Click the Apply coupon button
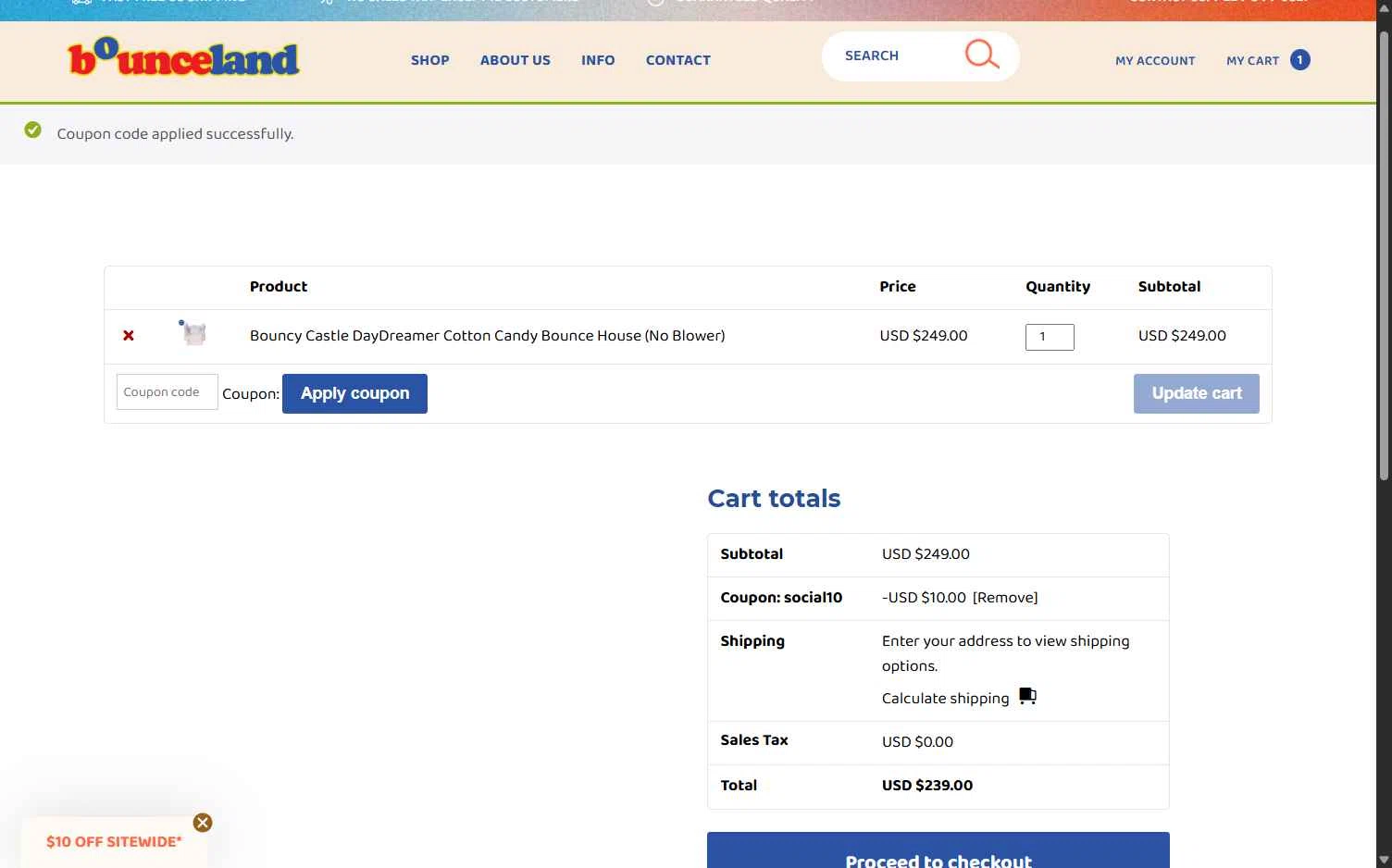The width and height of the screenshot is (1392, 868). (x=354, y=393)
